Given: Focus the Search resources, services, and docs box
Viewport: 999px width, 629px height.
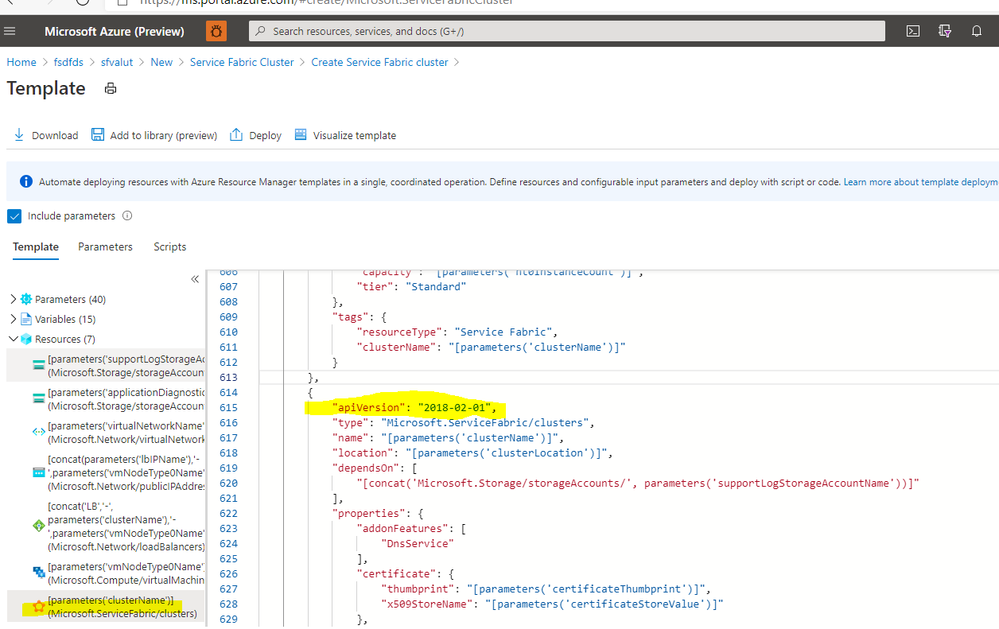Looking at the screenshot, I should point(566,31).
